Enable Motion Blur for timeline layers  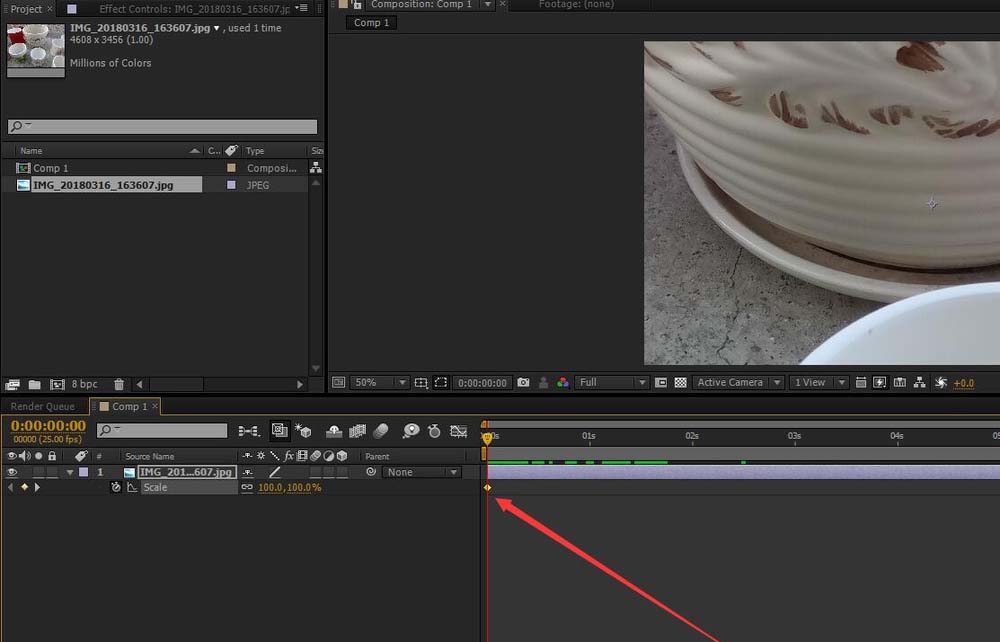pos(380,431)
